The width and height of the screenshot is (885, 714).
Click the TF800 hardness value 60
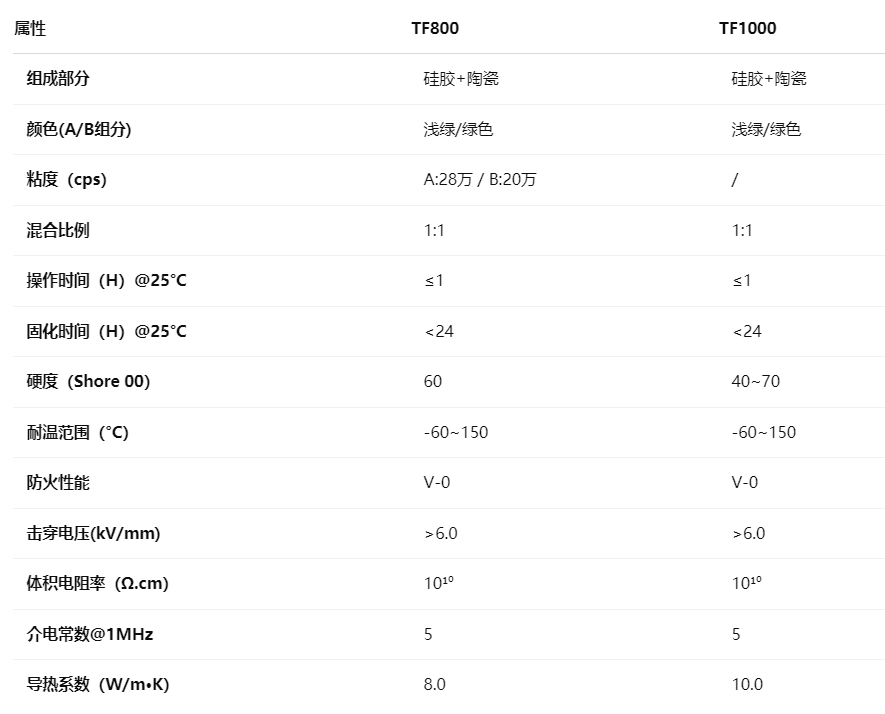[433, 382]
